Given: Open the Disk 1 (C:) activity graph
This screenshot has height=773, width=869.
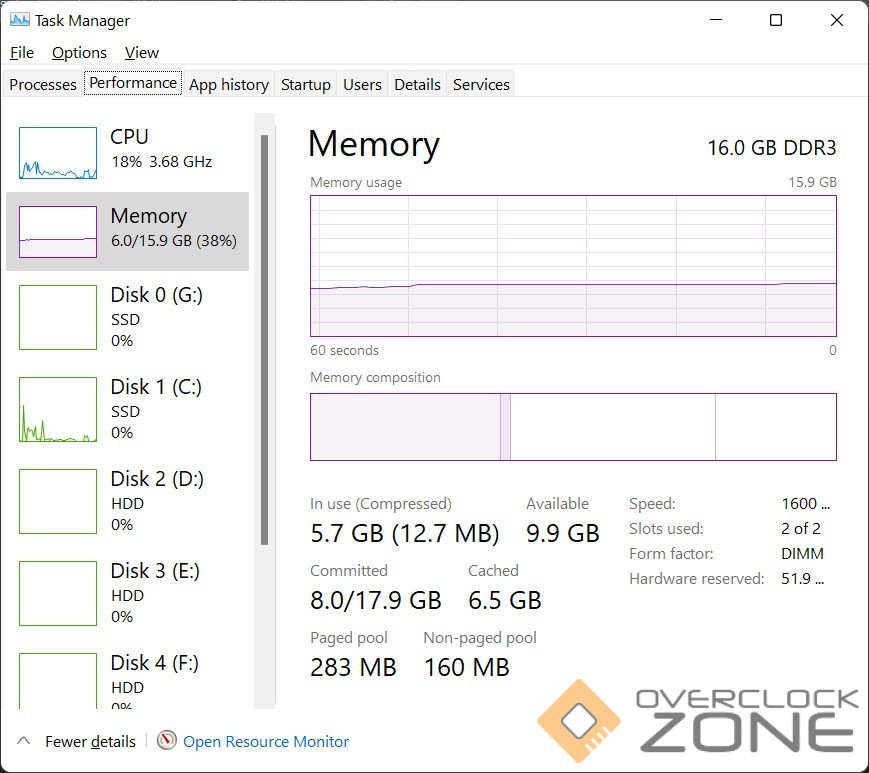Looking at the screenshot, I should tap(58, 409).
